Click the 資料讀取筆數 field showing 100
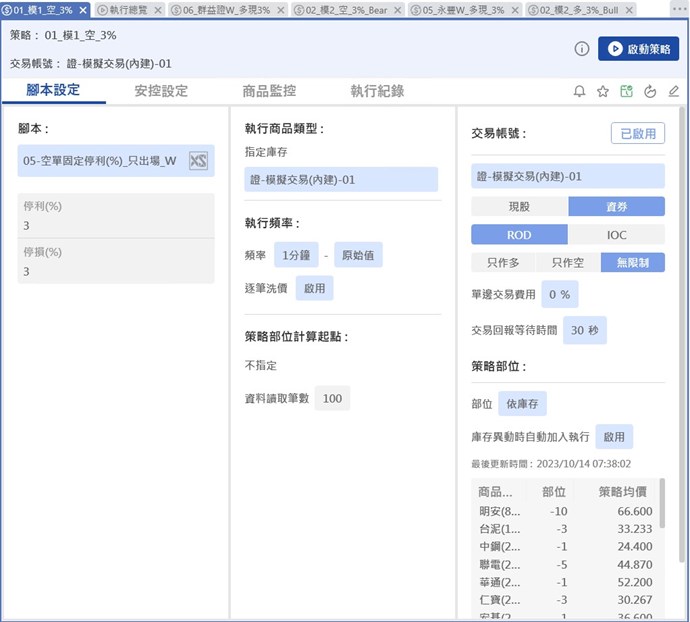Viewport: 690px width, 622px height. [332, 398]
